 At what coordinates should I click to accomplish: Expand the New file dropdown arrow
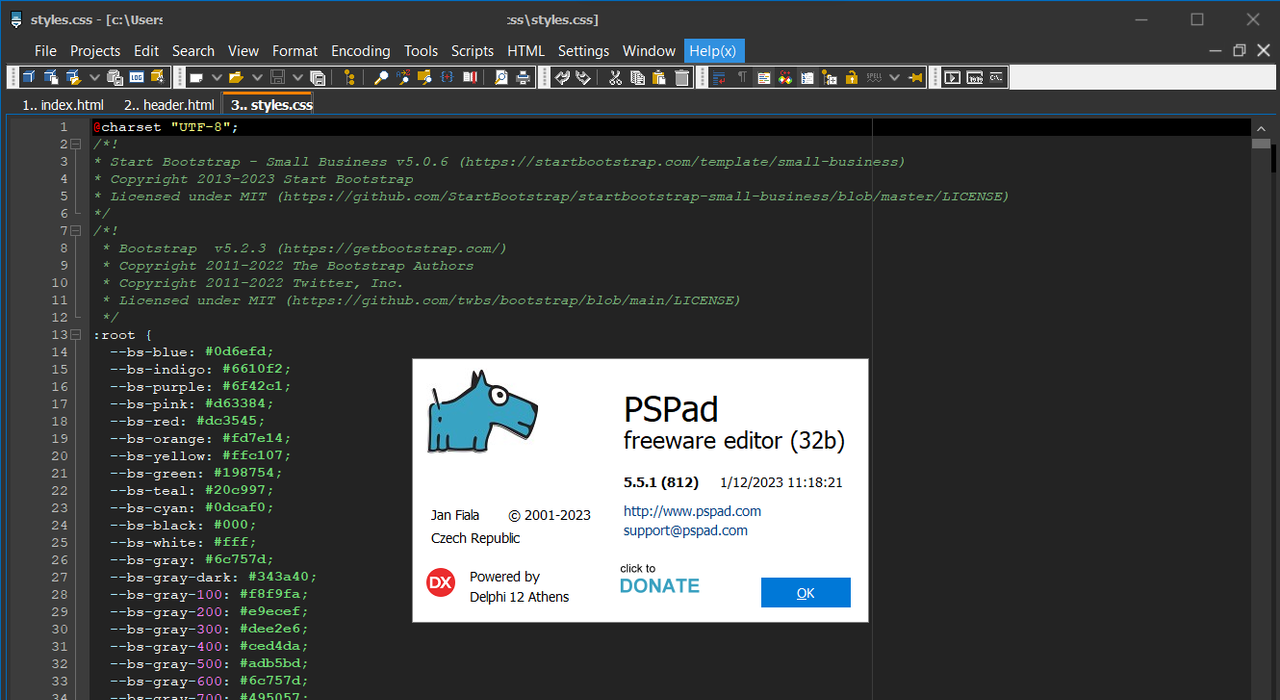216,77
